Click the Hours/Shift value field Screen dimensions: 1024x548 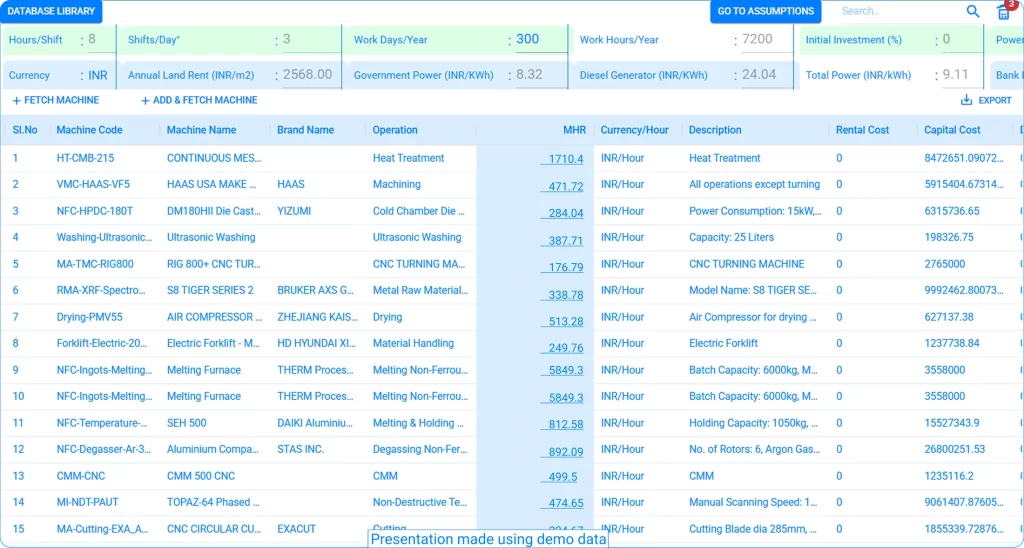[x=98, y=40]
